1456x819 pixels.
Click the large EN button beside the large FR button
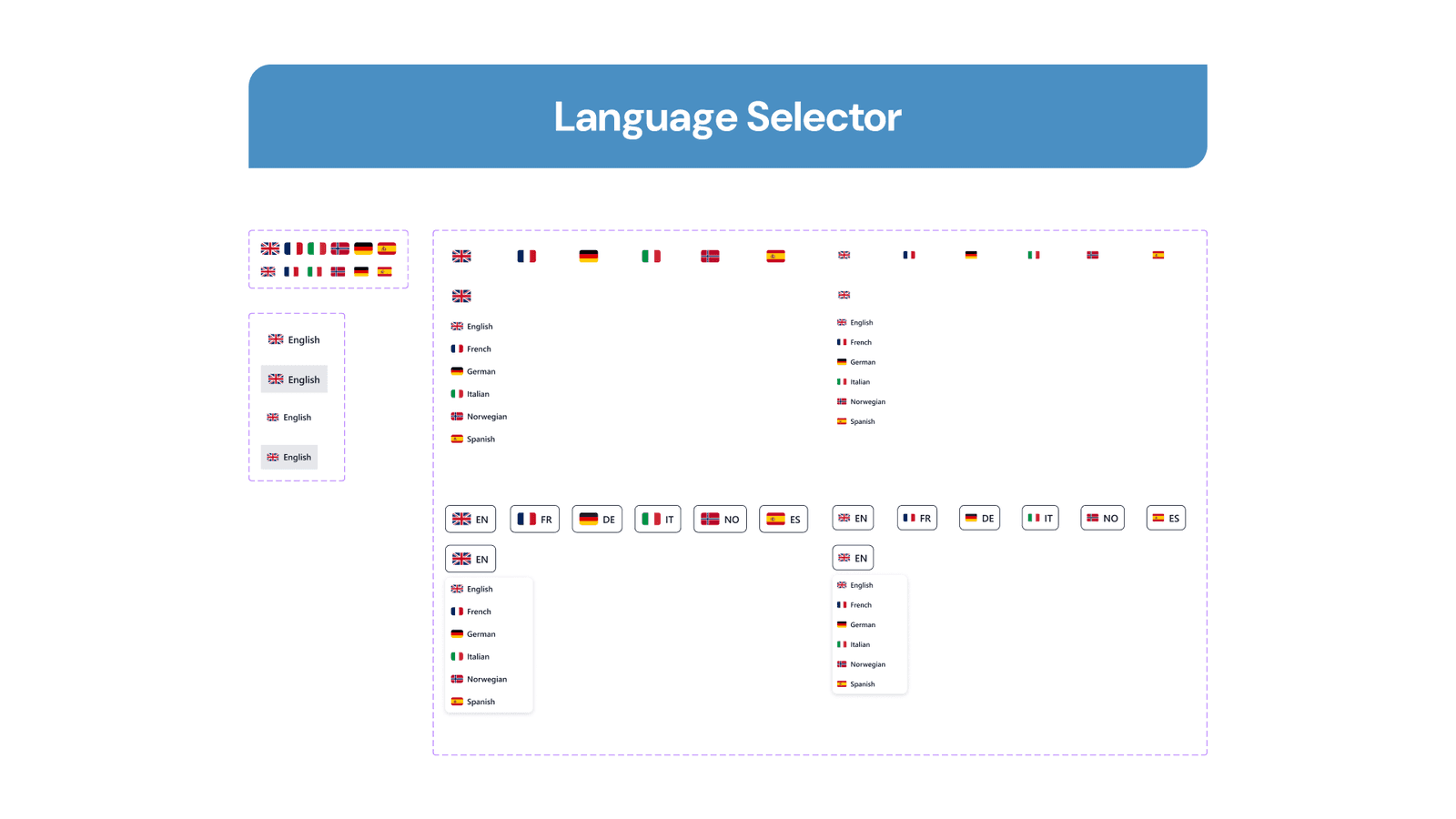[x=470, y=519]
